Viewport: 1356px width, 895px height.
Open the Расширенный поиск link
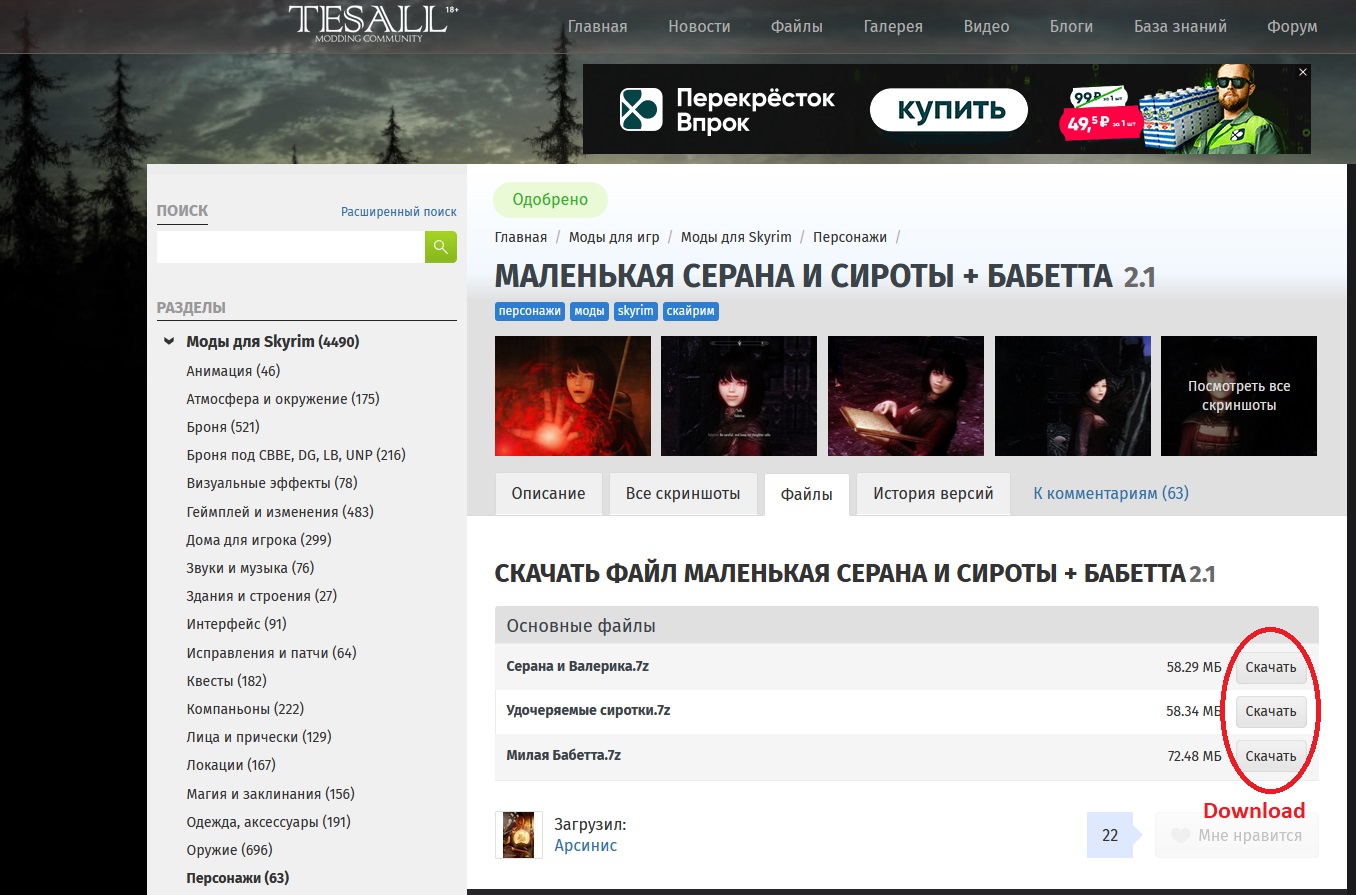pos(399,212)
